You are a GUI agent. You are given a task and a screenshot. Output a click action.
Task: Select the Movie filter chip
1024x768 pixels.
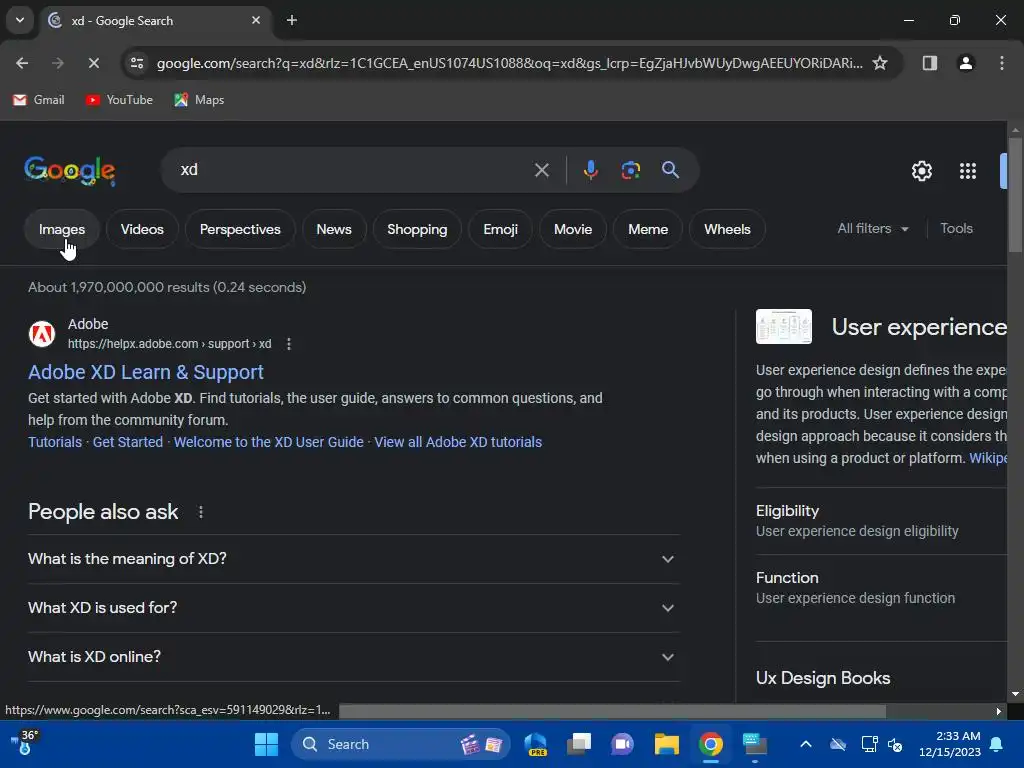[573, 229]
